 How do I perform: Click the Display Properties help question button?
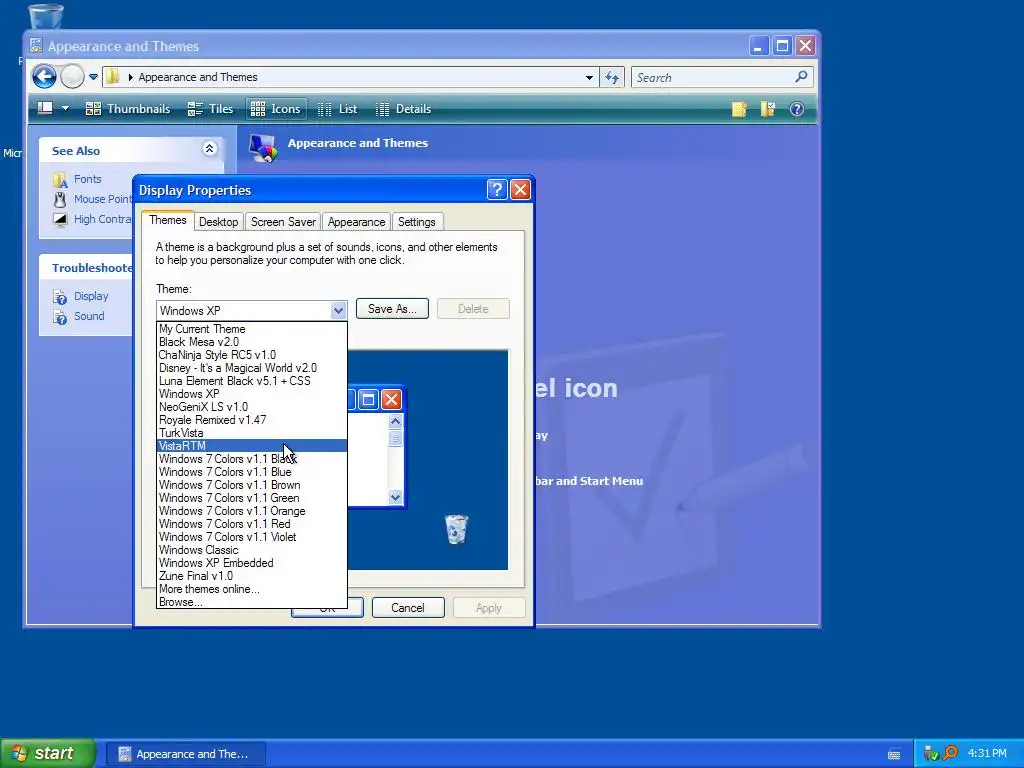(x=496, y=189)
